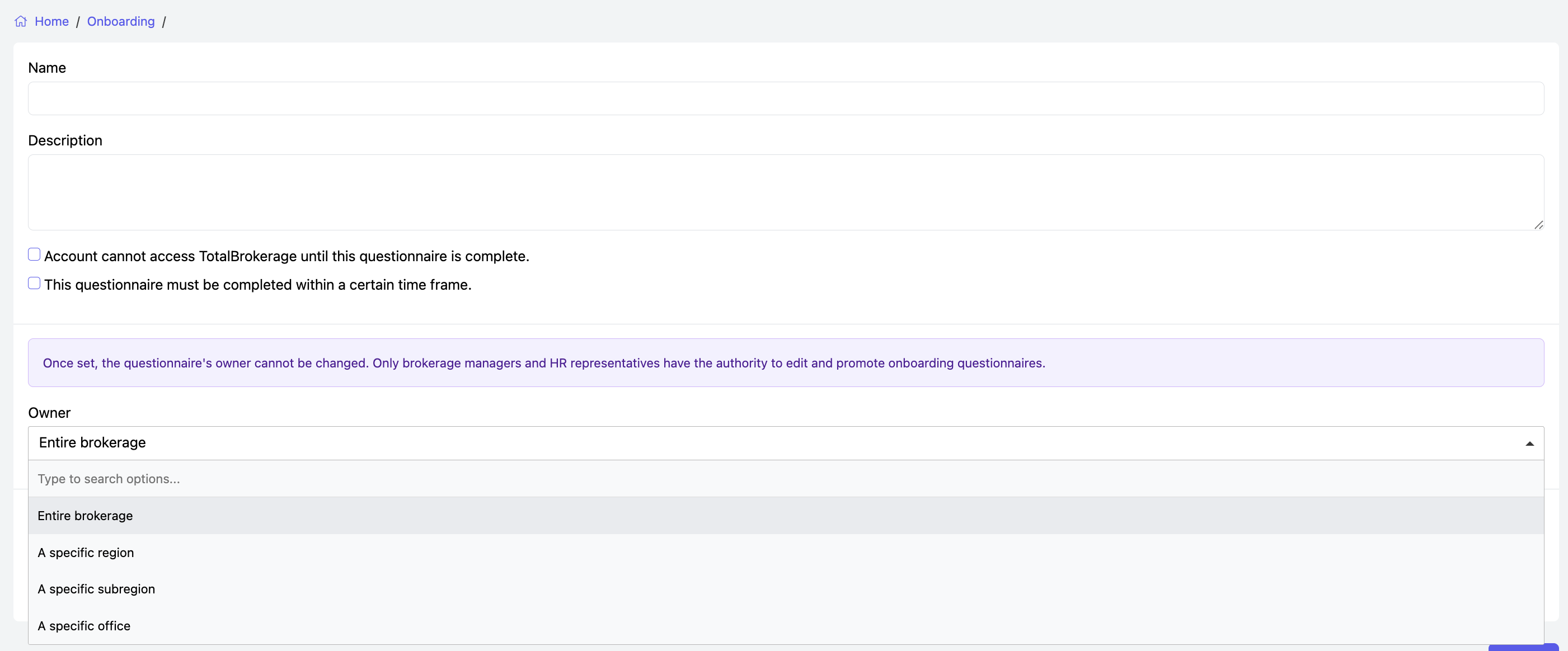Click the home icon in breadcrumb
This screenshot has height=651, width=1568.
[x=21, y=21]
